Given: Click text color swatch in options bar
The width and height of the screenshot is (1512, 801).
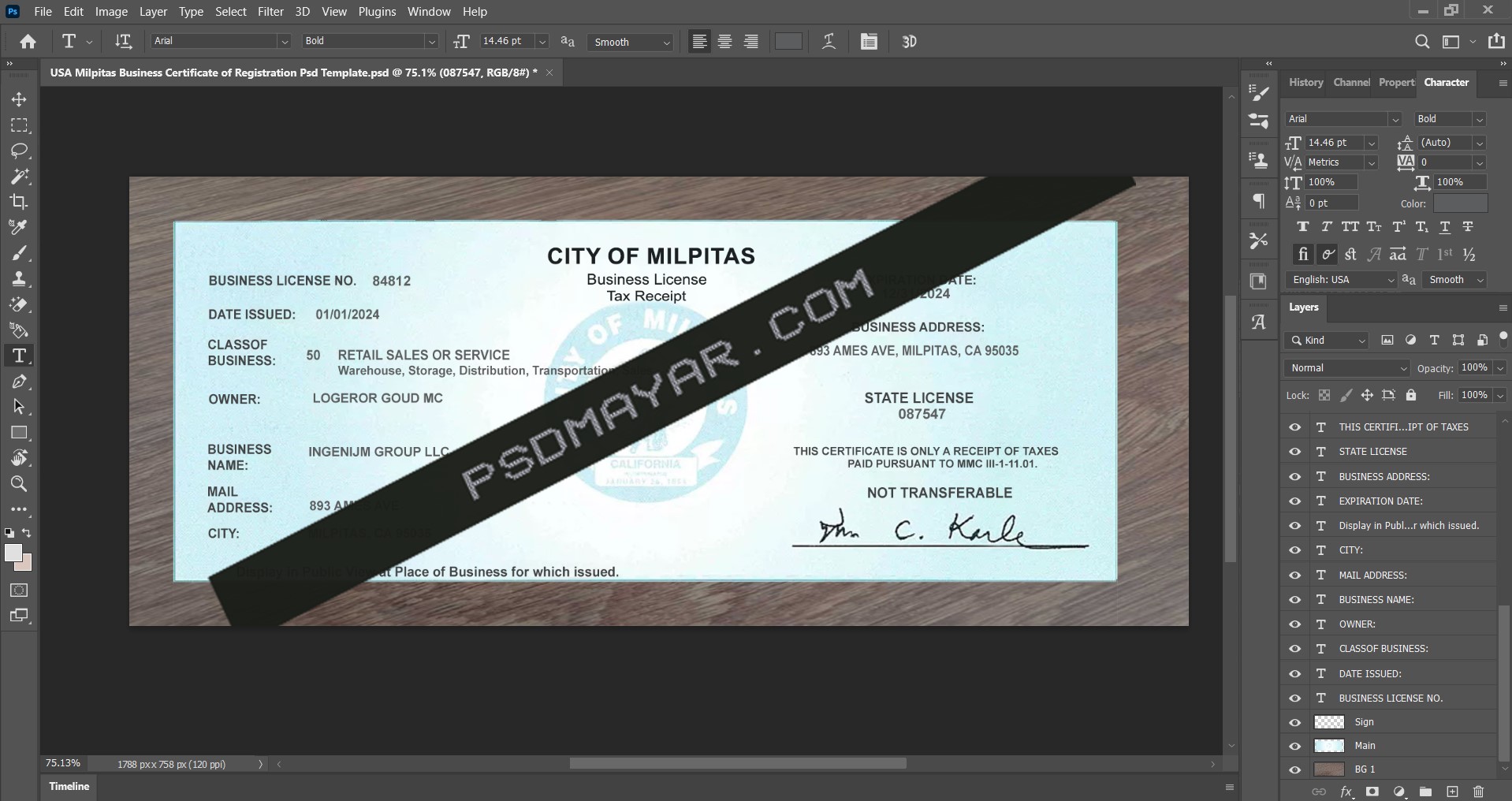Looking at the screenshot, I should (x=788, y=42).
